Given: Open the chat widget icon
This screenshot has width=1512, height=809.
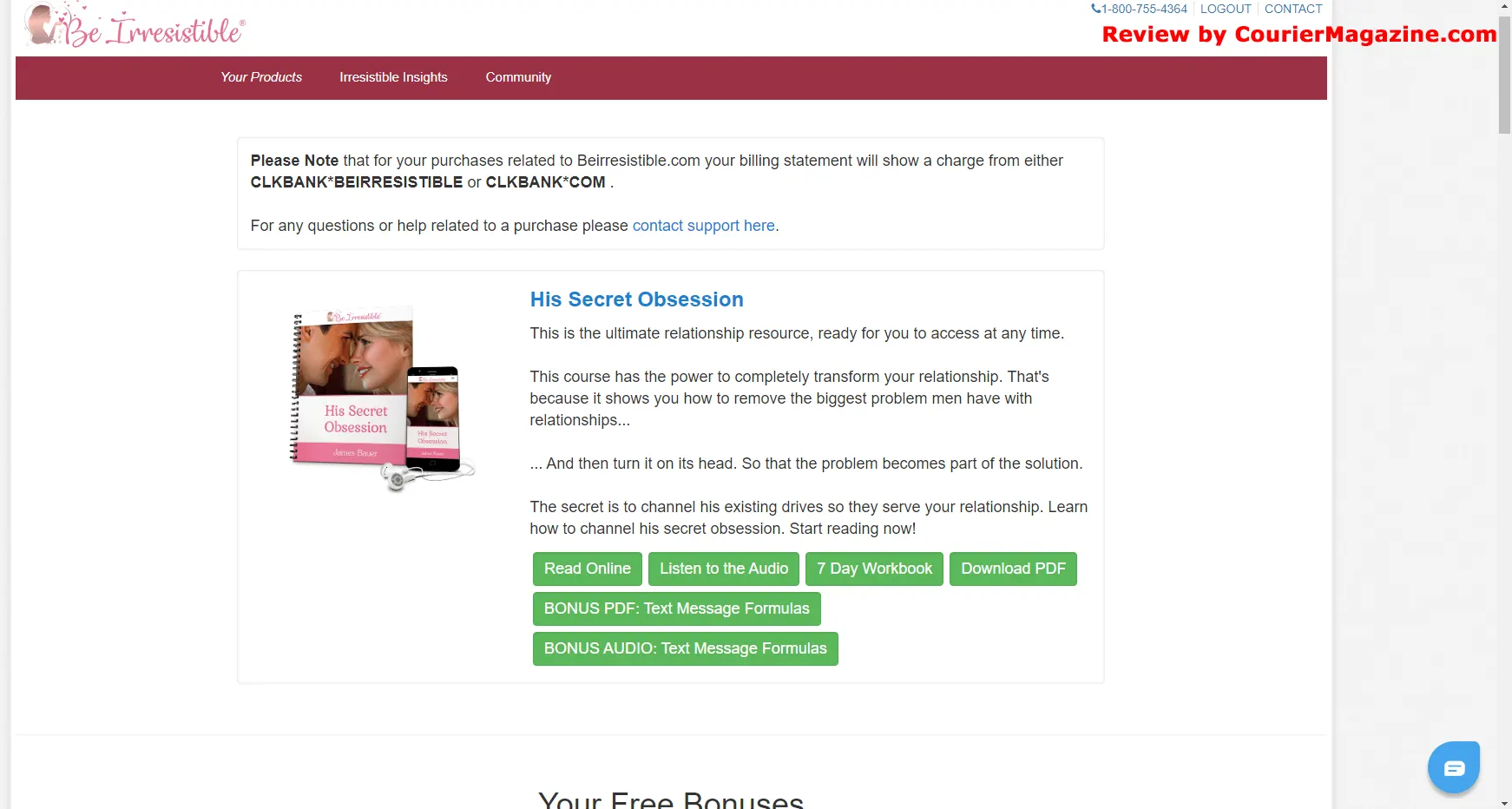Looking at the screenshot, I should 1454,767.
